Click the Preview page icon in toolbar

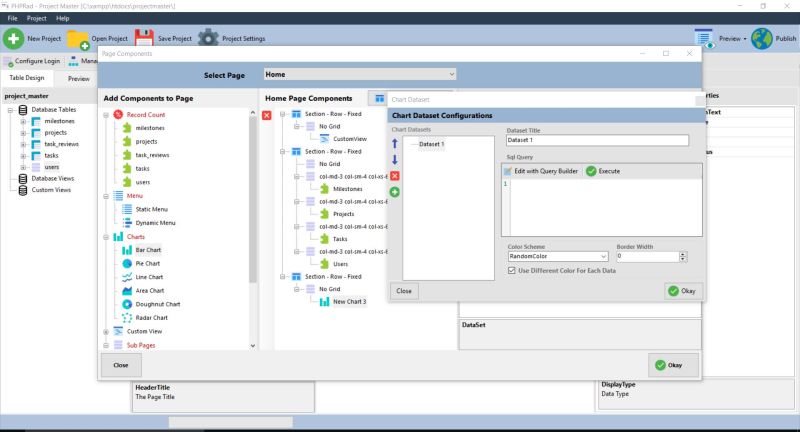704,39
